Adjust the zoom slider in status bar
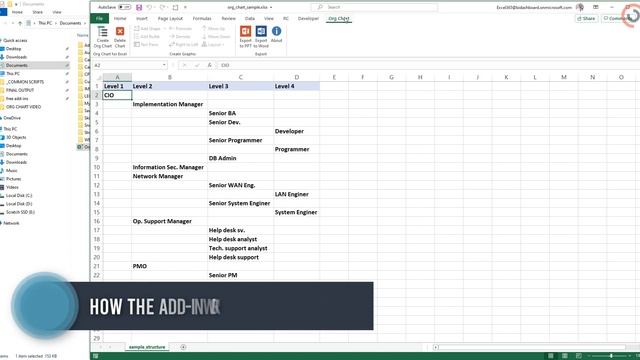 611,356
